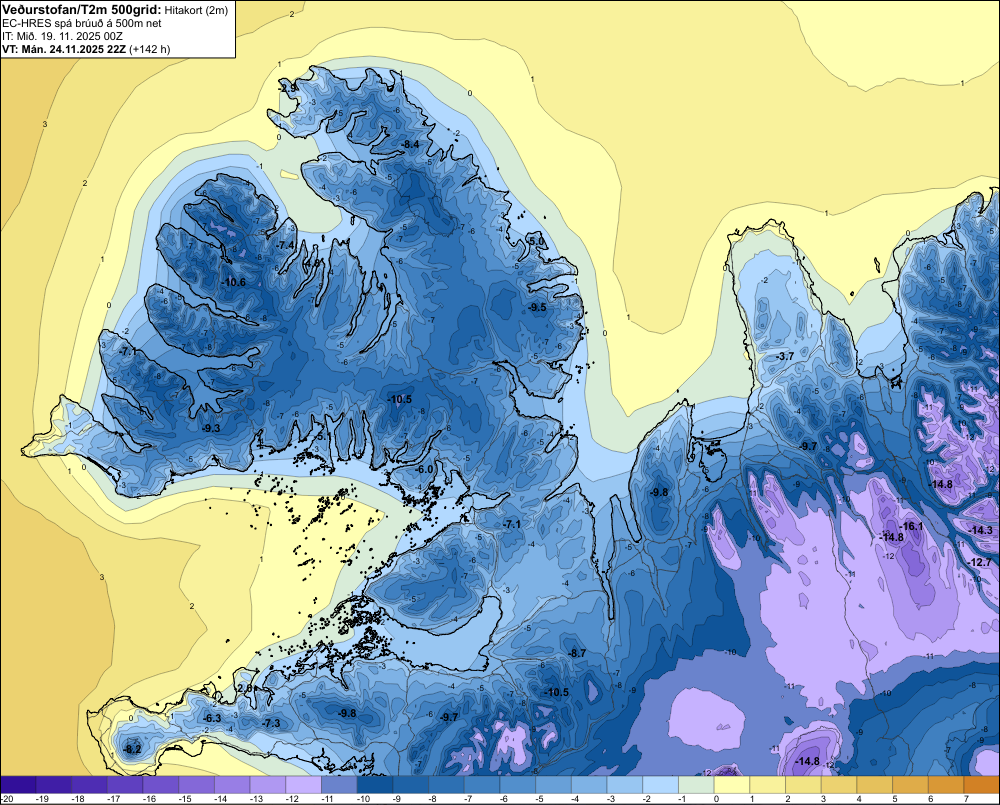
Task: Click the -10.6 temperature value on the map
Action: (233, 282)
